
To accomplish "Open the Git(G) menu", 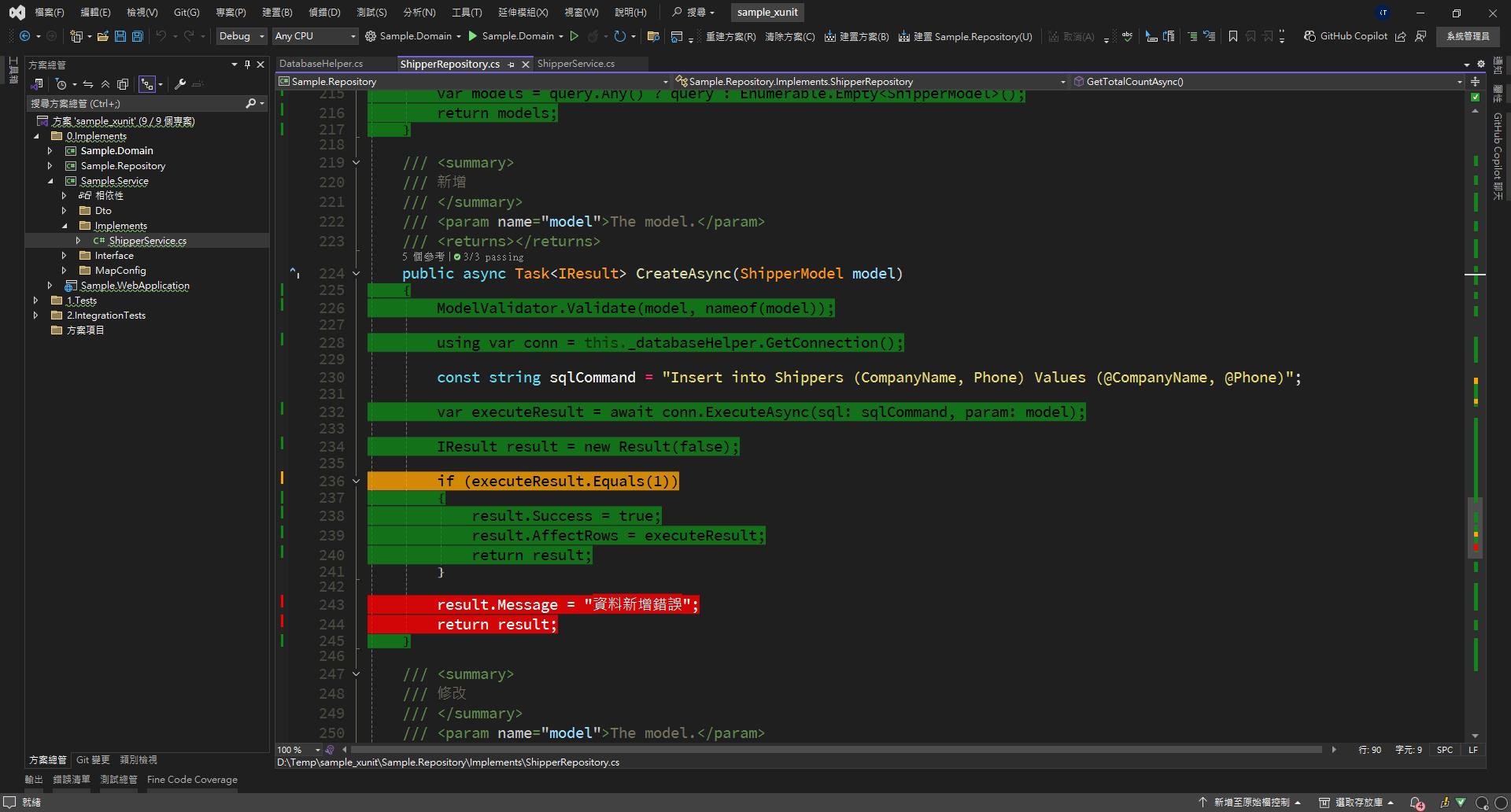I will pyautogui.click(x=187, y=13).
